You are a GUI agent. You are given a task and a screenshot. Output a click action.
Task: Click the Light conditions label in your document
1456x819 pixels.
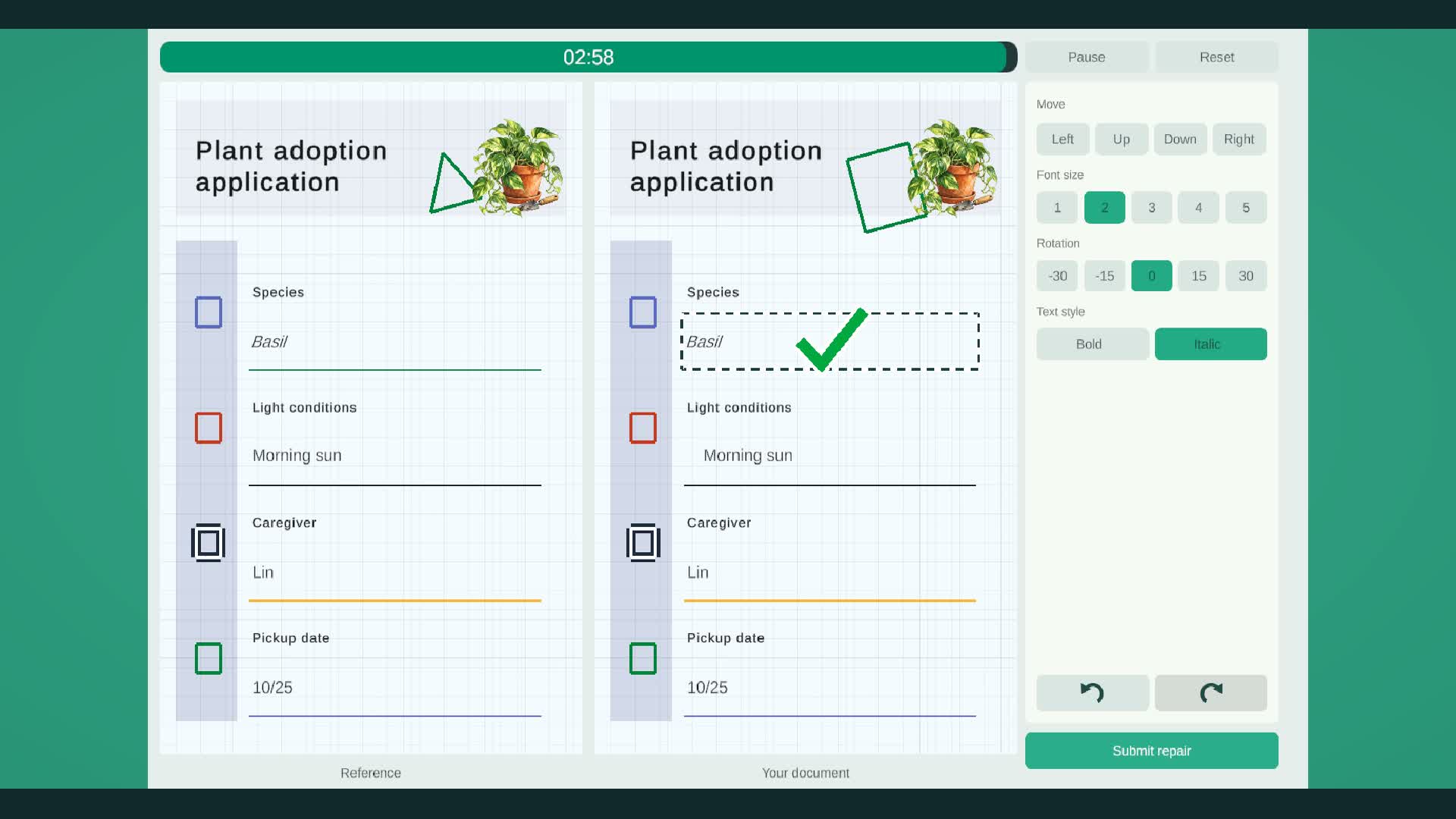click(739, 408)
